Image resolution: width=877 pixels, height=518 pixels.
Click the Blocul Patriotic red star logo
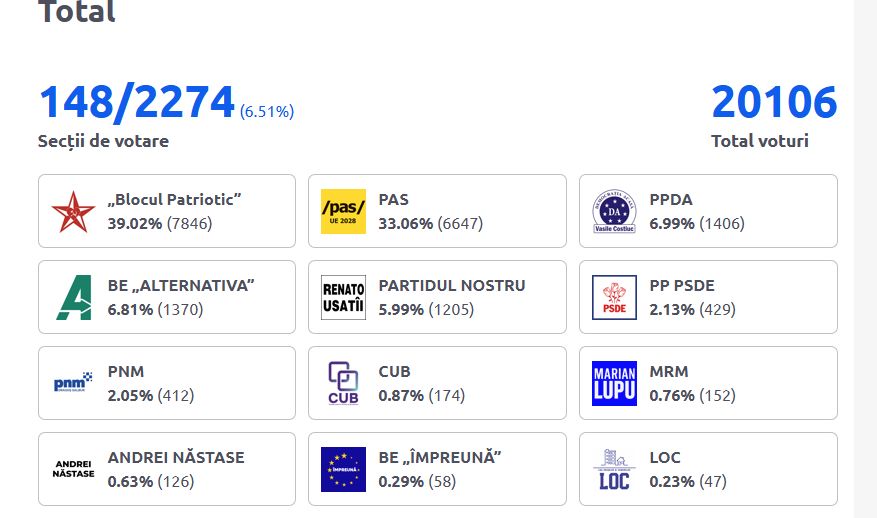point(73,211)
